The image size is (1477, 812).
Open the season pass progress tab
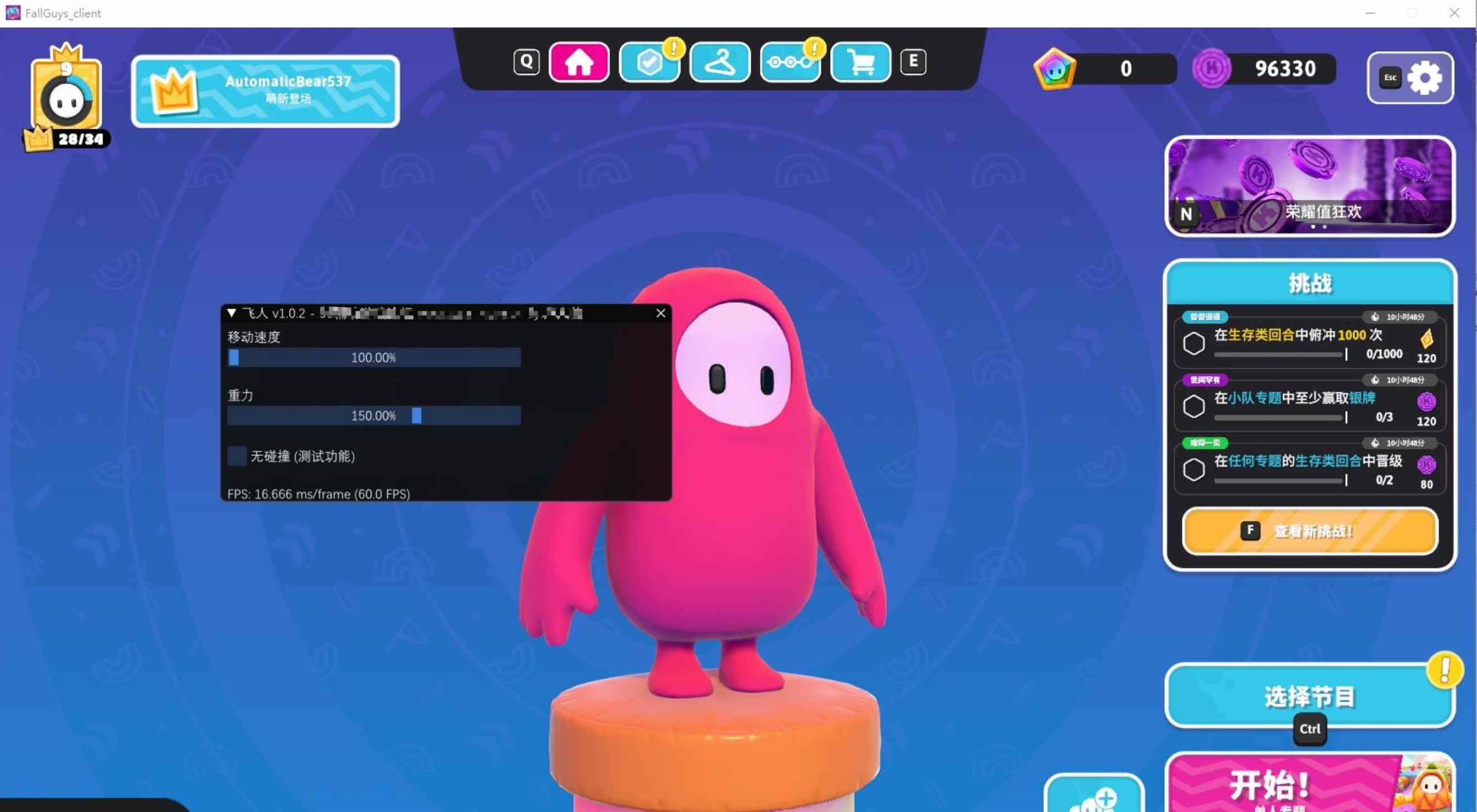tap(790, 62)
